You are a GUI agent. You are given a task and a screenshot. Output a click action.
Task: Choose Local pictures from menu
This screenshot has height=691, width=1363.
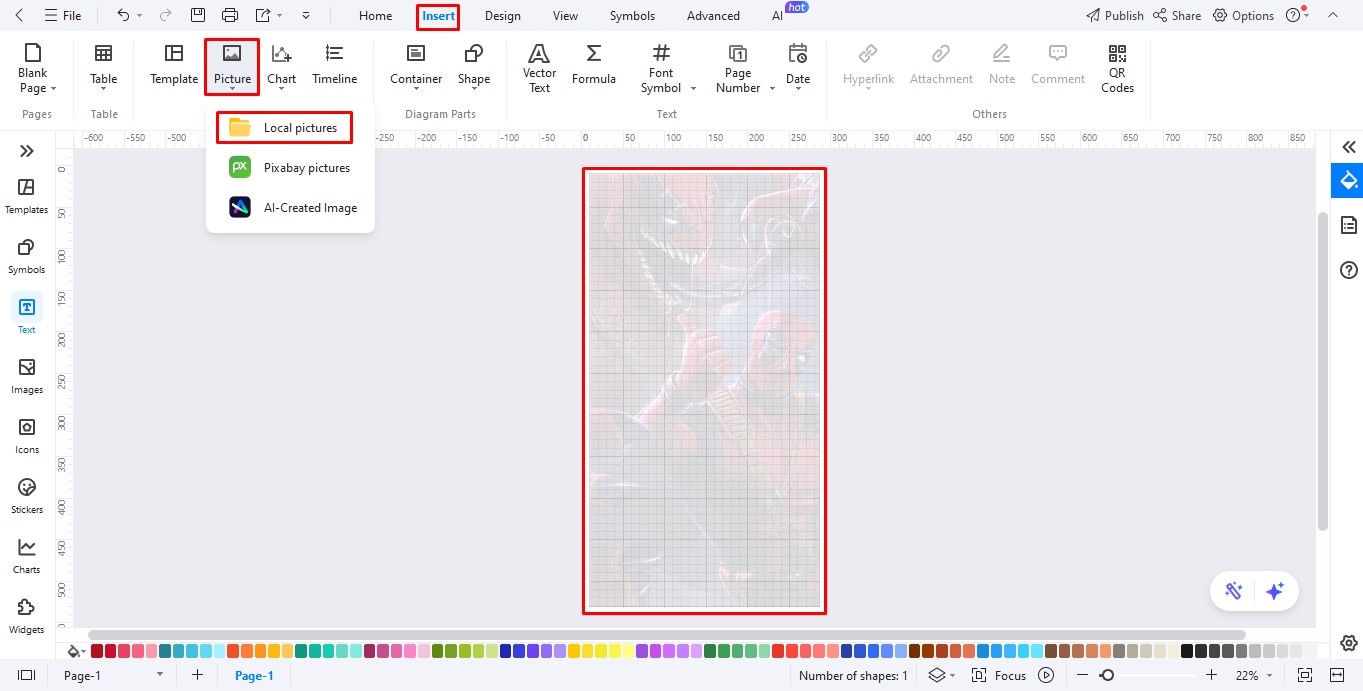pos(284,127)
